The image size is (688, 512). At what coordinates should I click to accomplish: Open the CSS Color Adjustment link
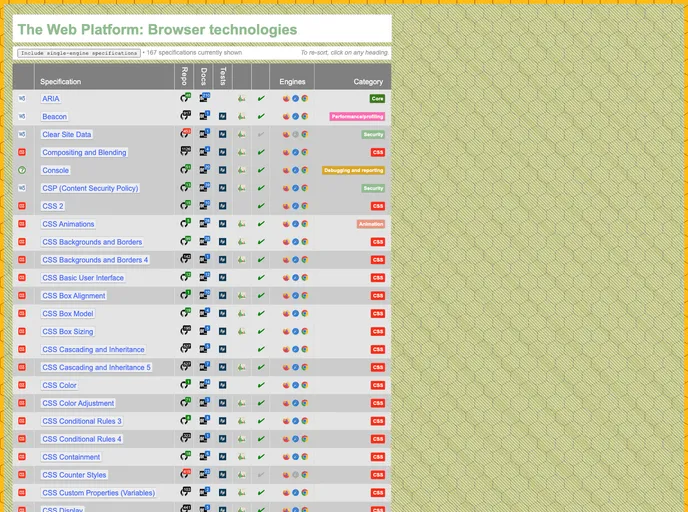(x=78, y=403)
